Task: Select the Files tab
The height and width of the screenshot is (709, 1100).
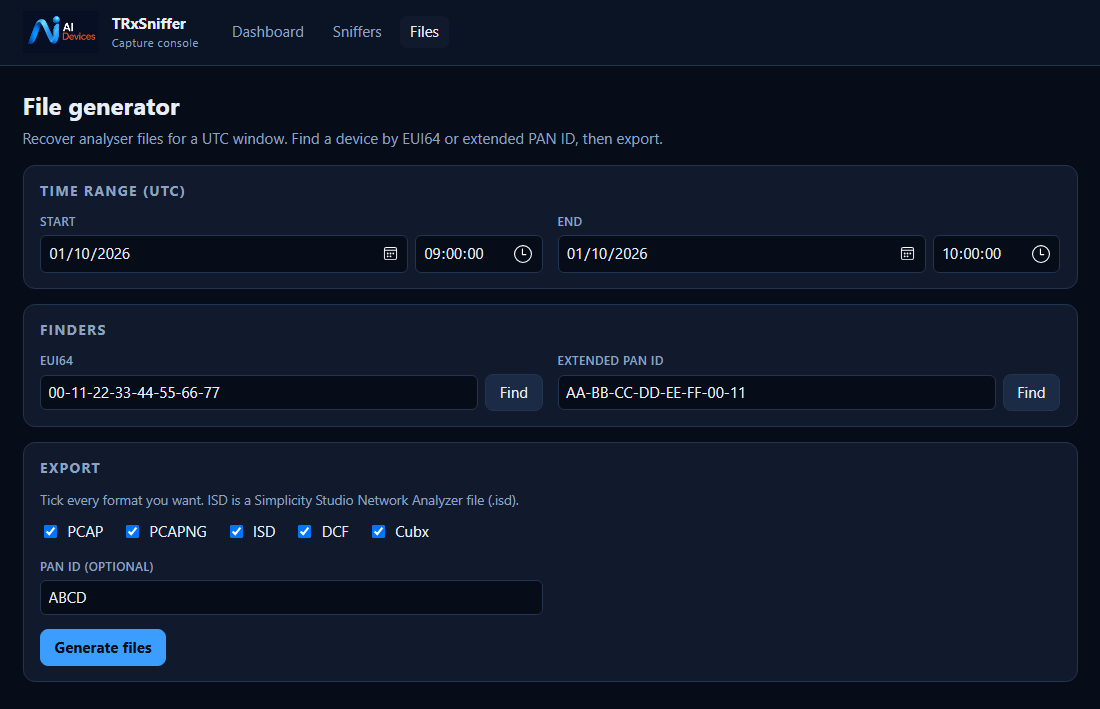Action: click(x=424, y=32)
